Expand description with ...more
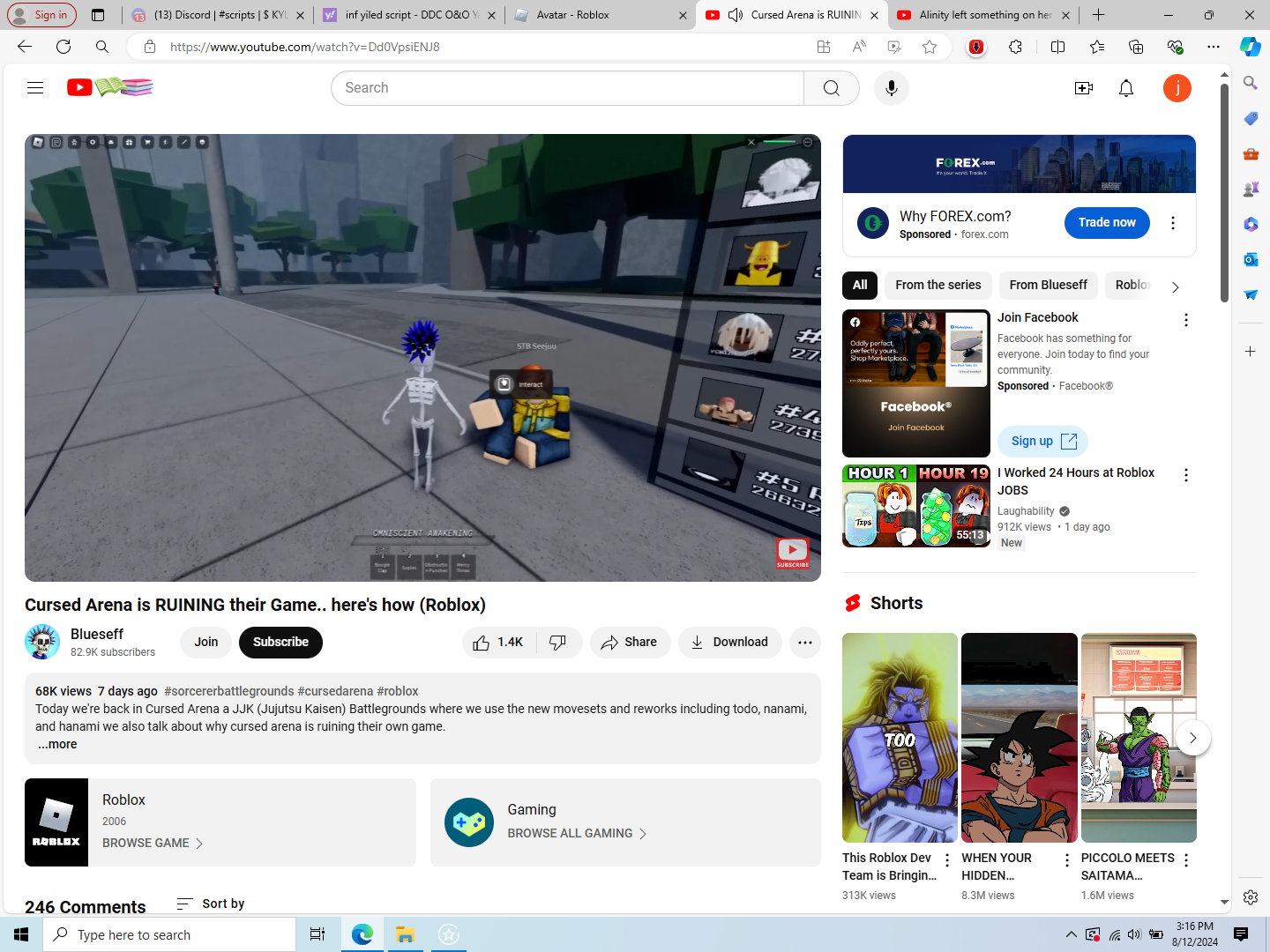1270x952 pixels. 57,745
